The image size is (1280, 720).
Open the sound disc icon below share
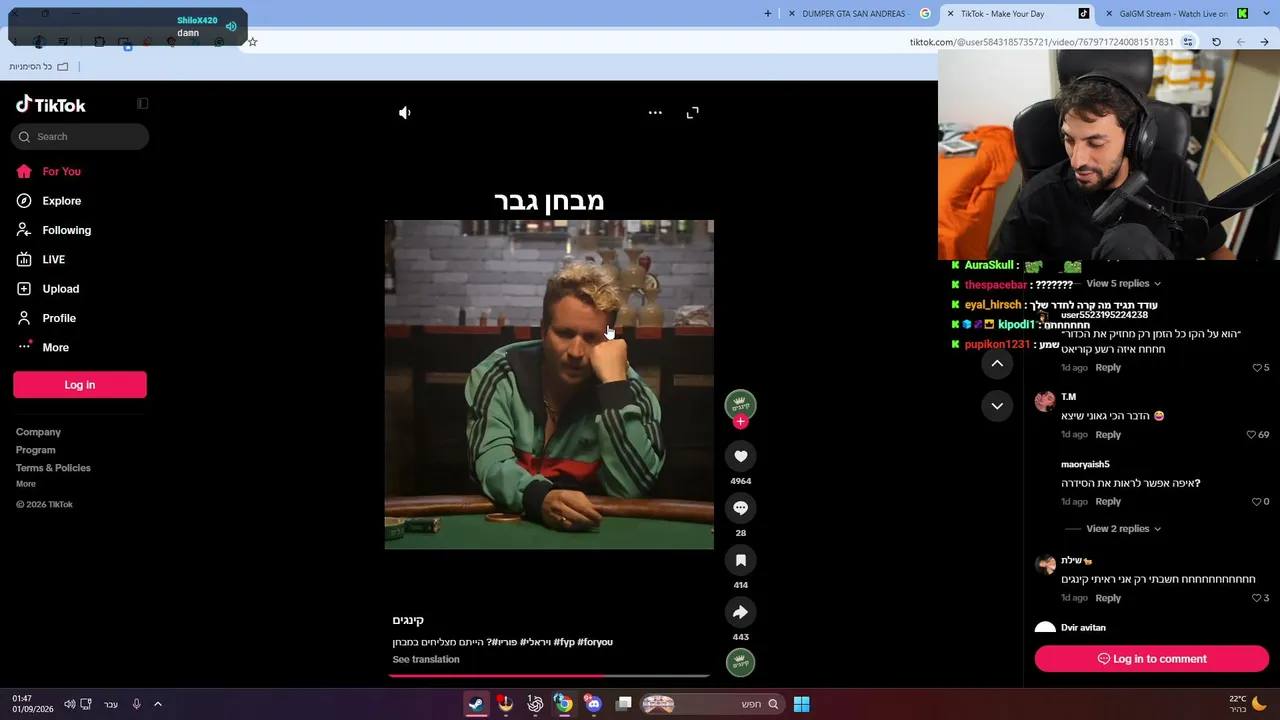point(741,662)
